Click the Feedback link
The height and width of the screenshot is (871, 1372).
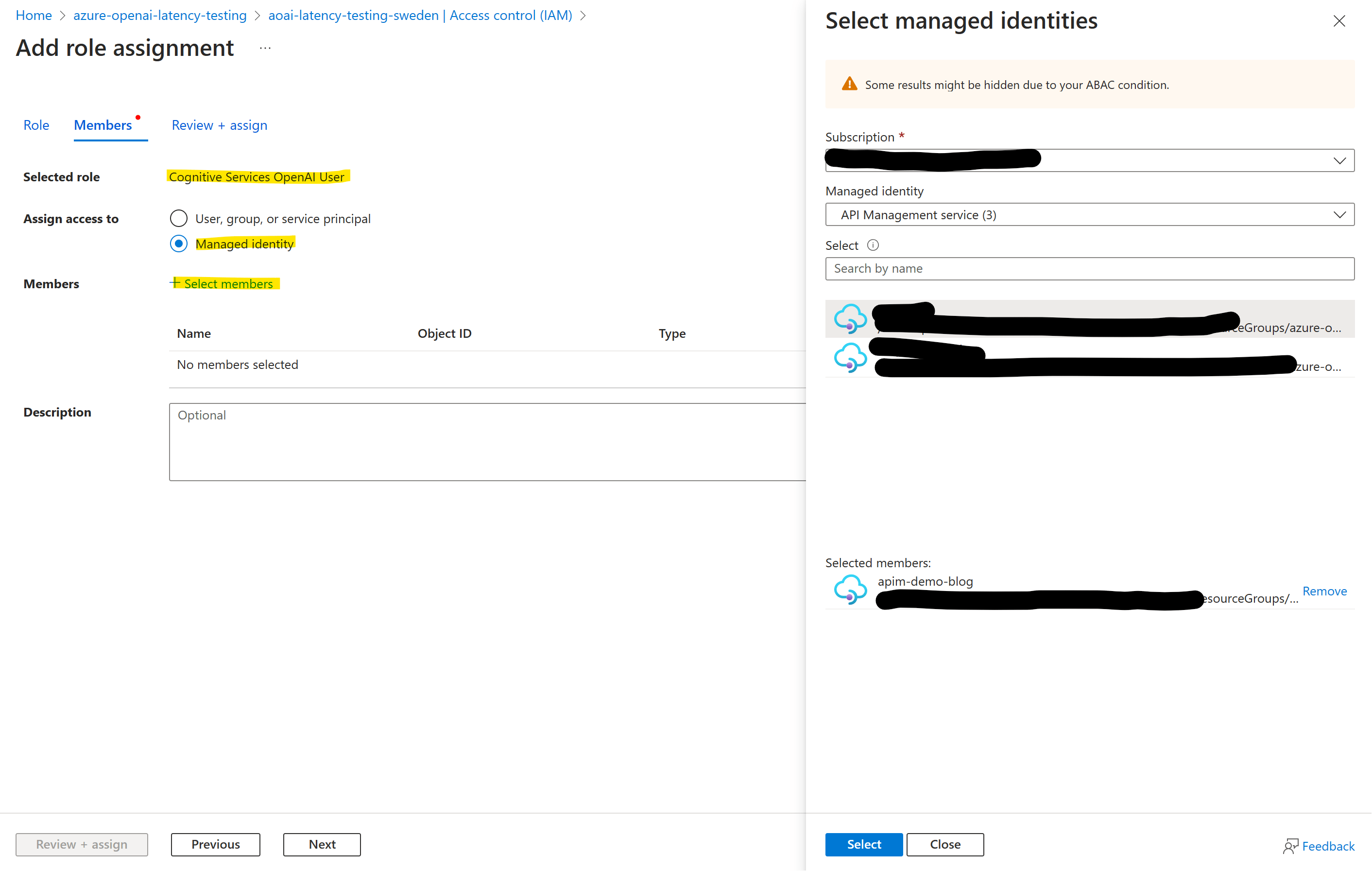1328,846
